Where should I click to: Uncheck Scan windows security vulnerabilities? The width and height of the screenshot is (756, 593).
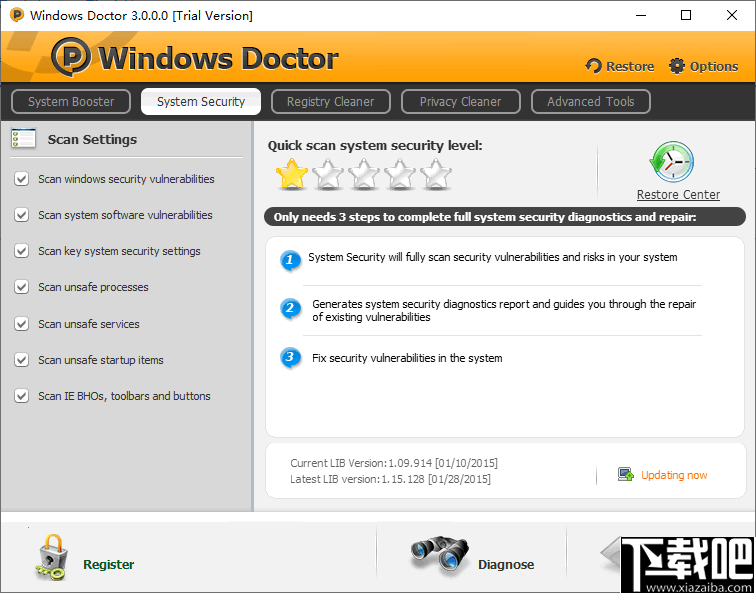pos(21,179)
